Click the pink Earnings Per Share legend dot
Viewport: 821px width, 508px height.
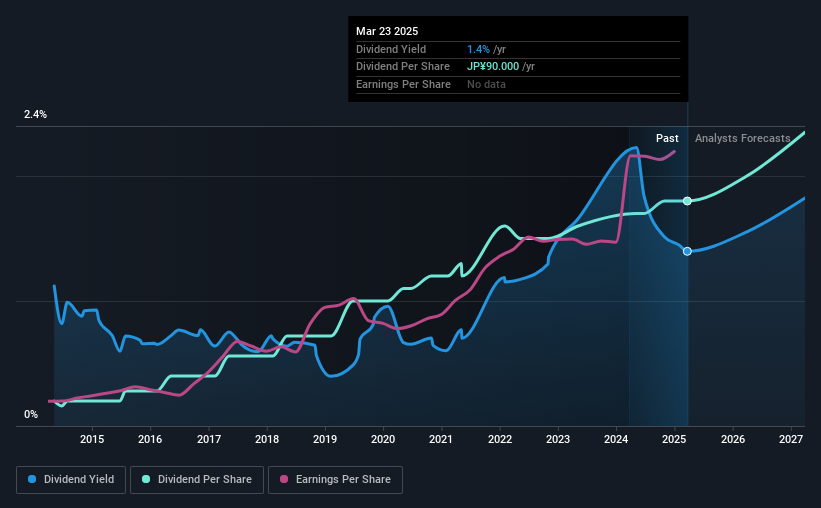point(284,479)
